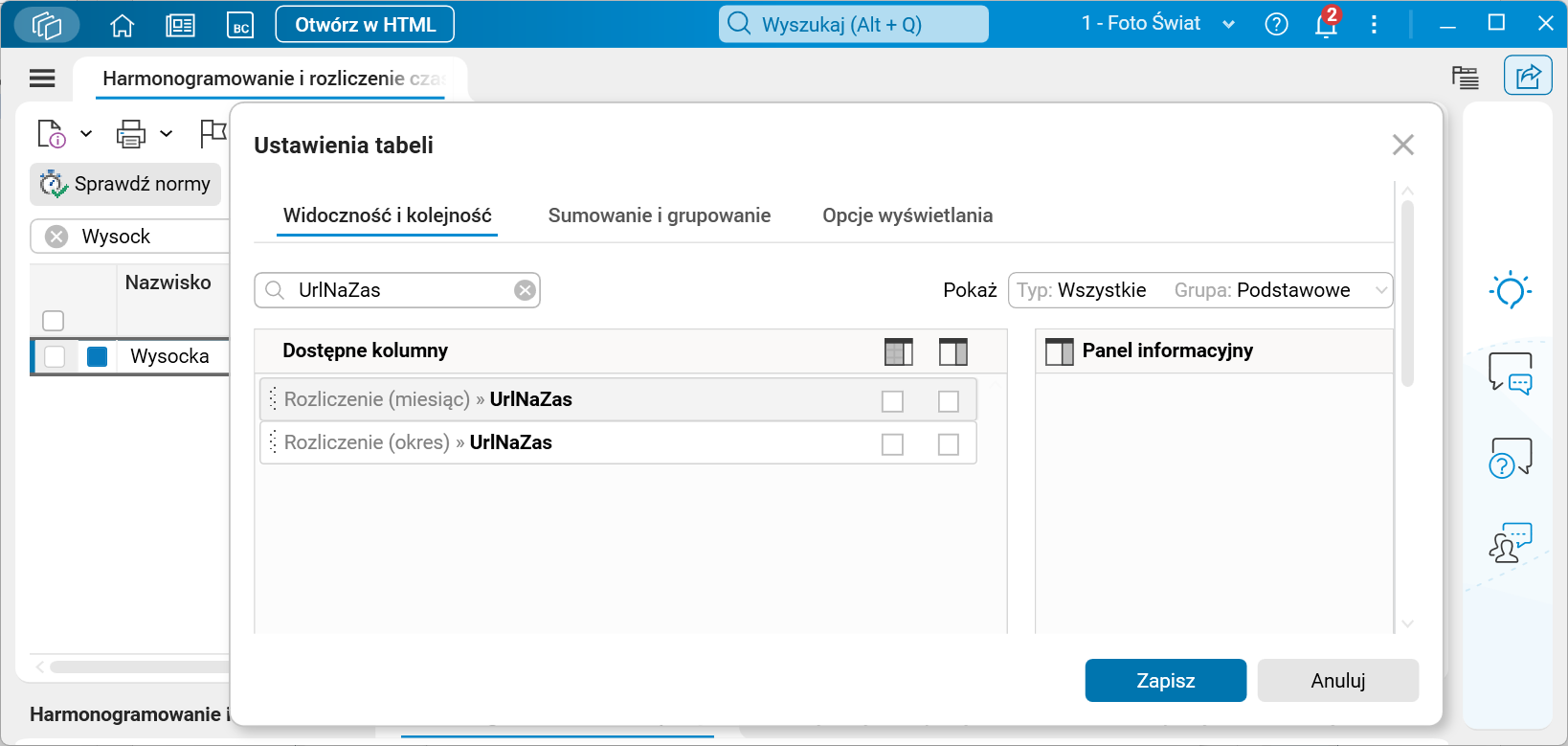Screen dimensions: 1568x746
Task: Enable info panel for Rozliczenie (okres) UrlNaZas
Action: [x=949, y=444]
